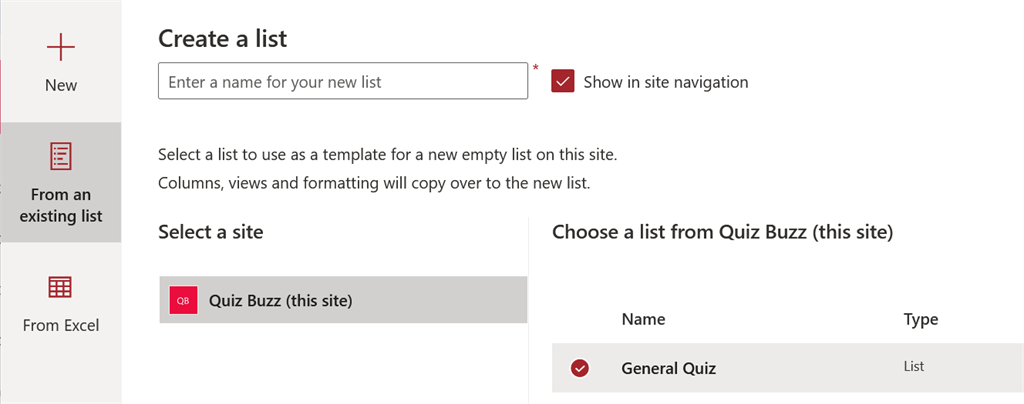This screenshot has width=1024, height=404.
Task: Click the List type cell of General Quiz
Action: 913,367
